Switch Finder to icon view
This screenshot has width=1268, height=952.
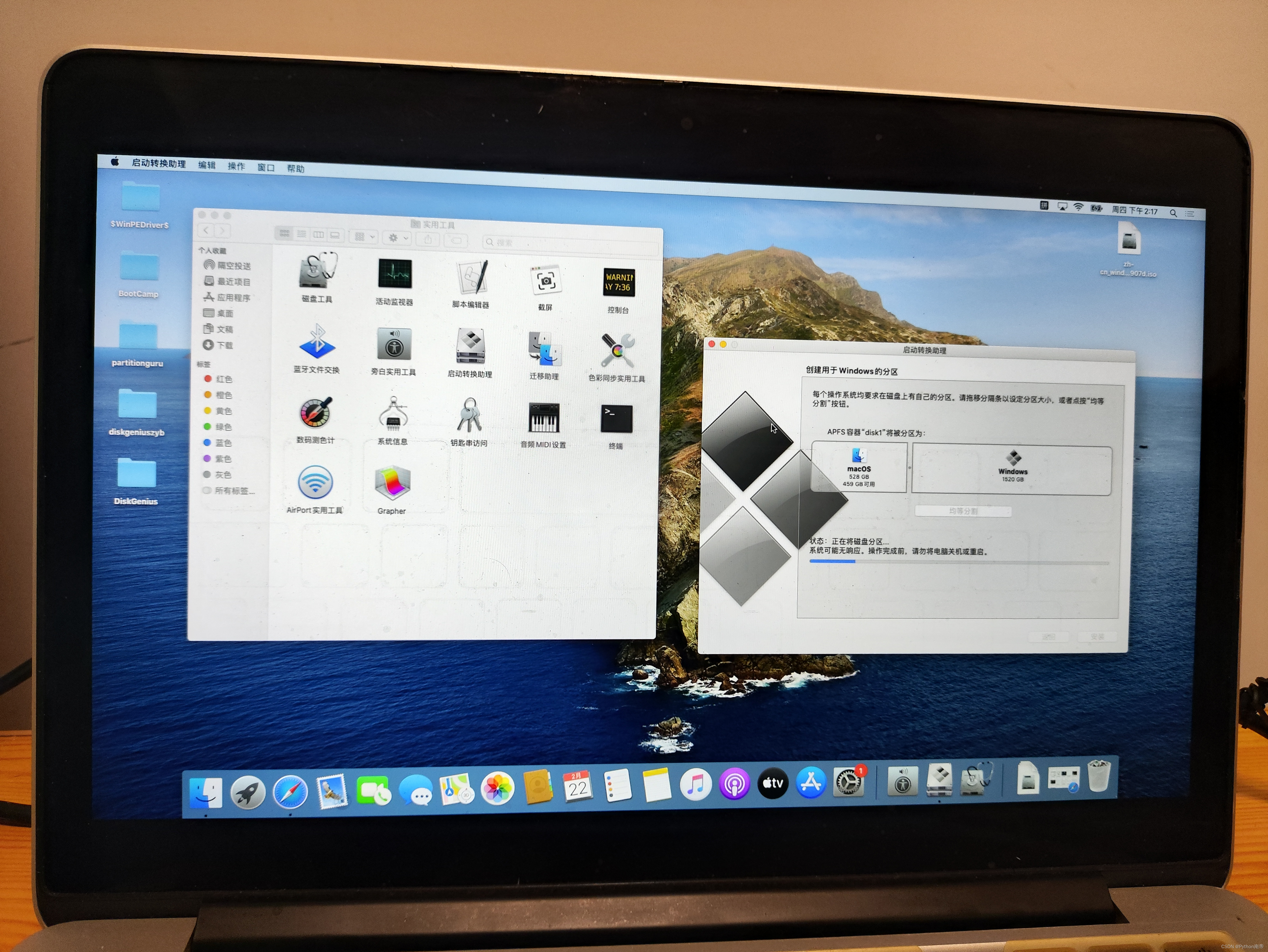click(x=284, y=233)
